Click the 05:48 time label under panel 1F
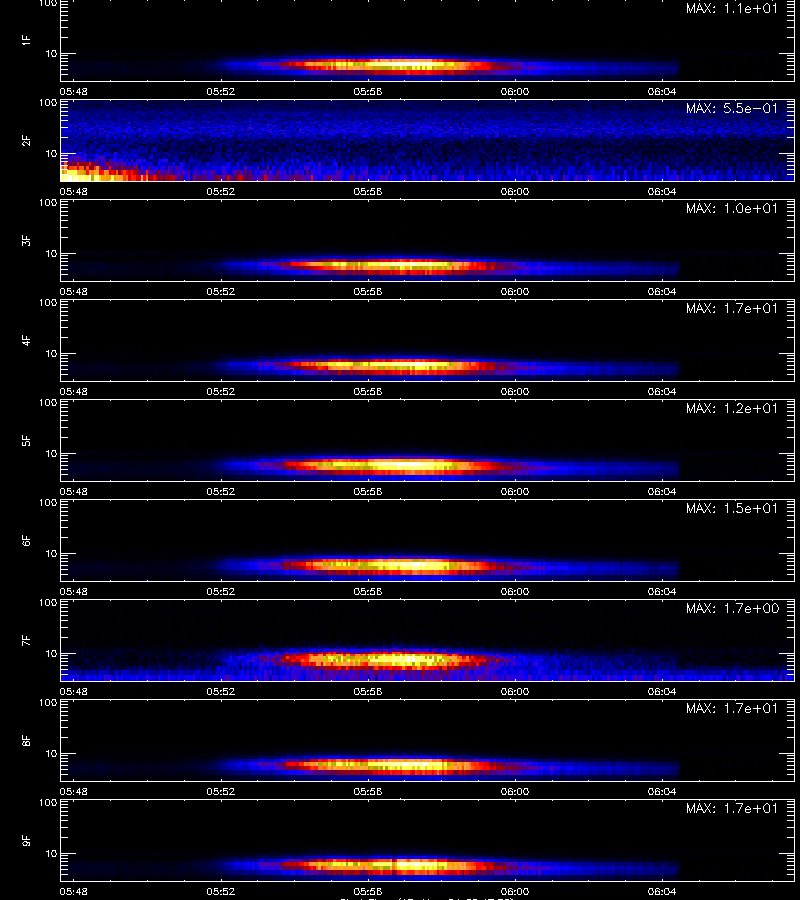This screenshot has height=900, width=800. tap(73, 91)
